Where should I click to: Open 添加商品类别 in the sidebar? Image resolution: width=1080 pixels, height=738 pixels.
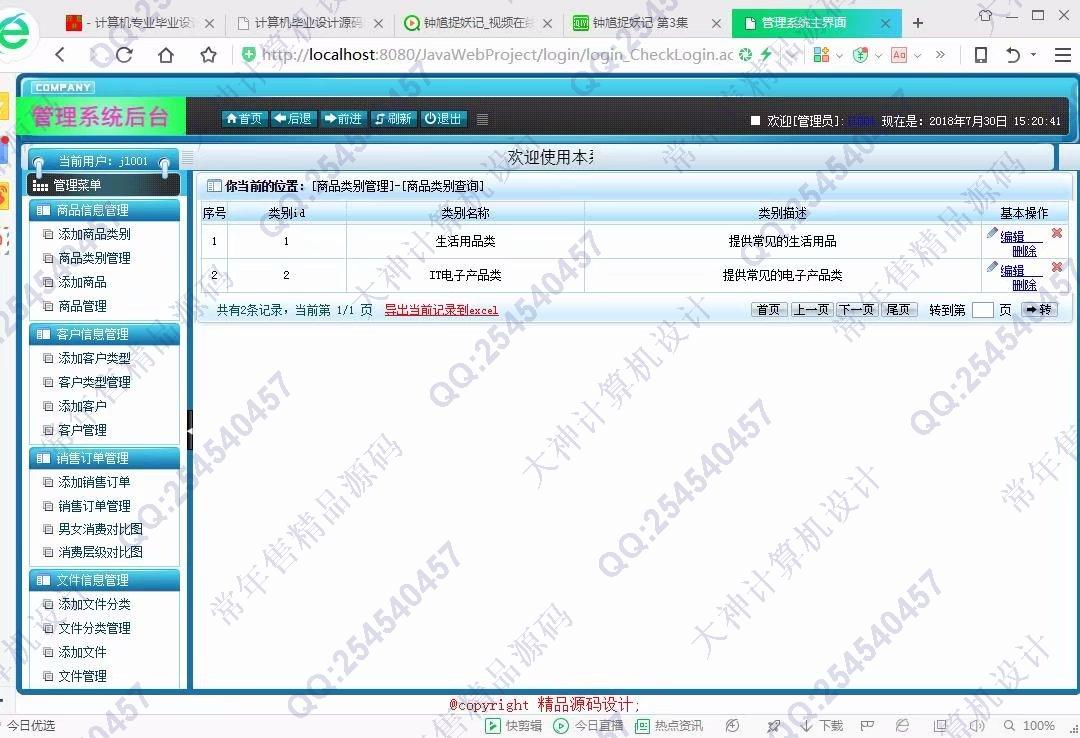pyautogui.click(x=94, y=234)
